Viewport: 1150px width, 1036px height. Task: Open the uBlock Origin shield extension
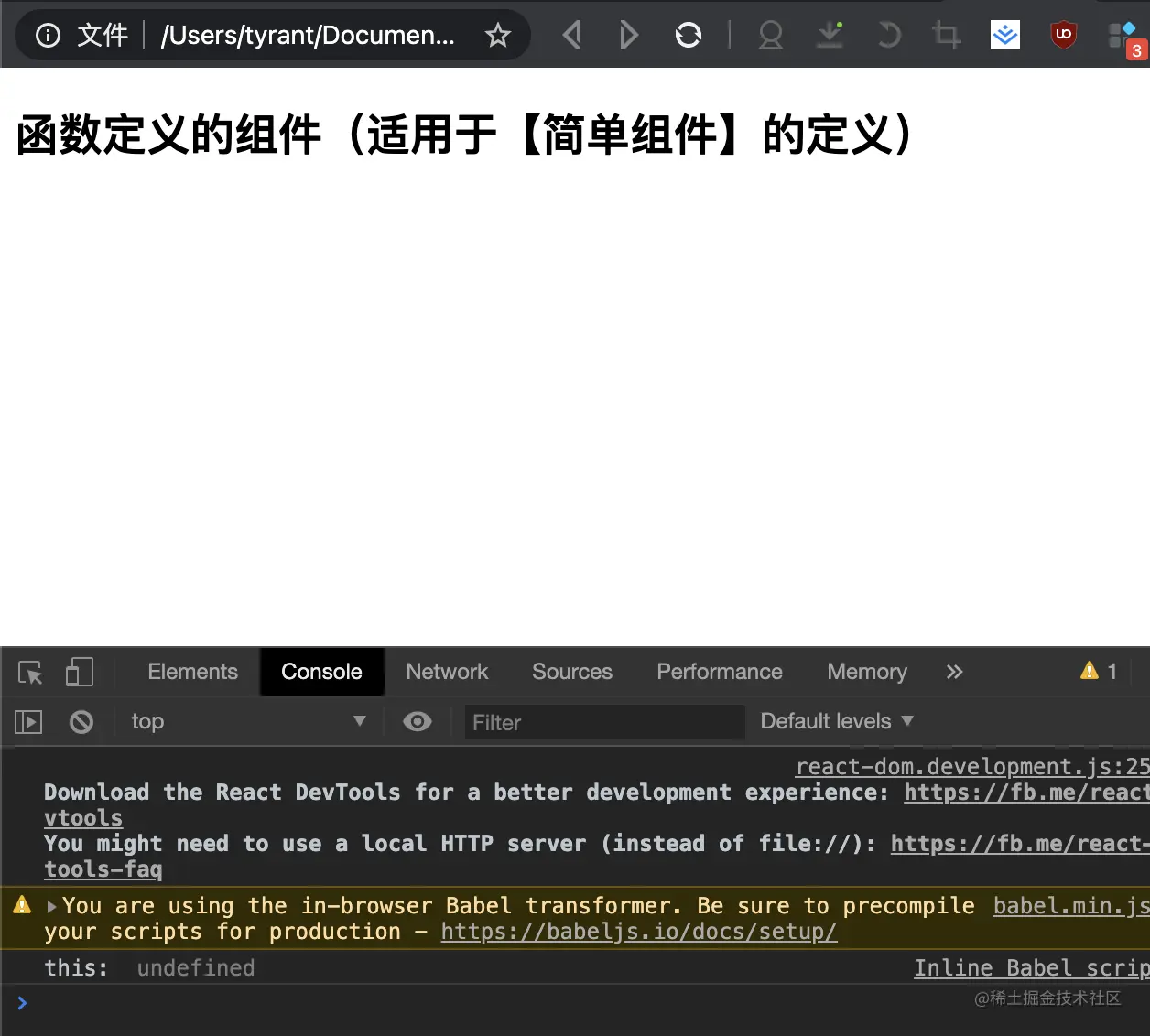point(1063,36)
